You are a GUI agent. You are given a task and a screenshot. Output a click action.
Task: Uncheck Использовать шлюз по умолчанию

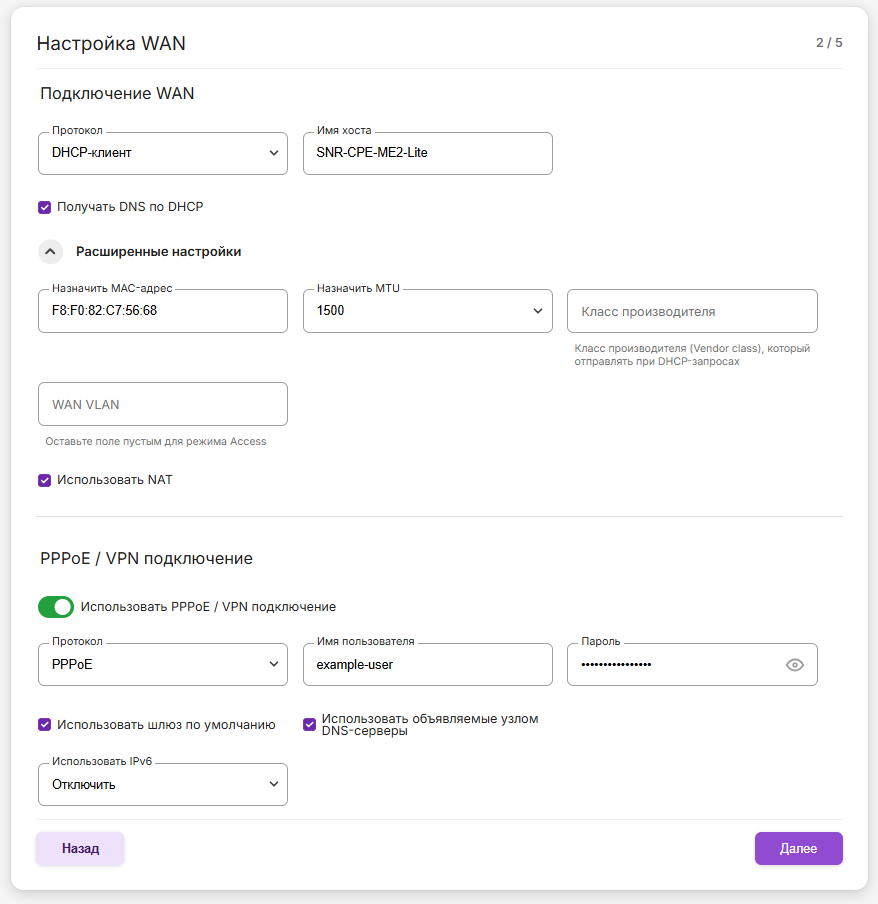pyautogui.click(x=44, y=725)
